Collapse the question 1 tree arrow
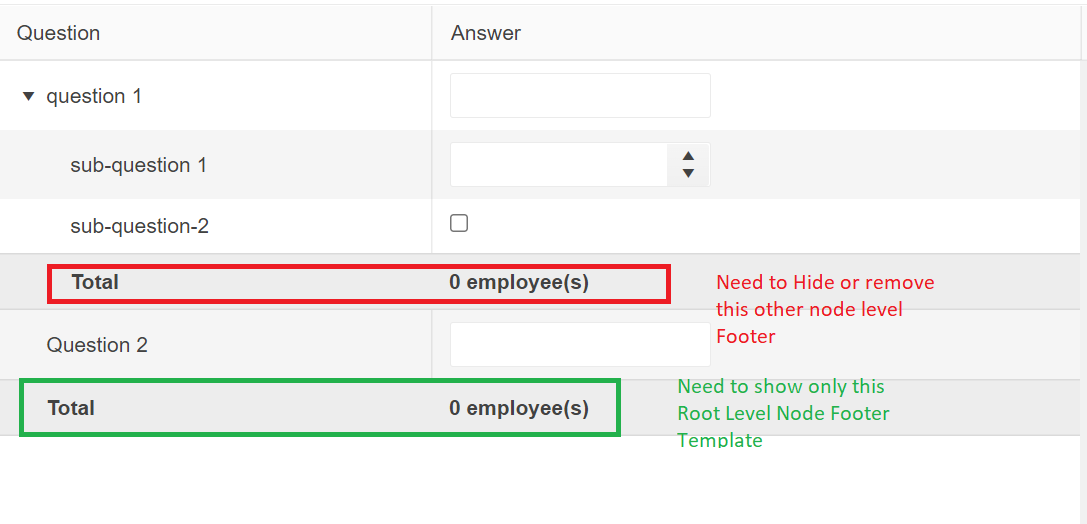 (28, 97)
